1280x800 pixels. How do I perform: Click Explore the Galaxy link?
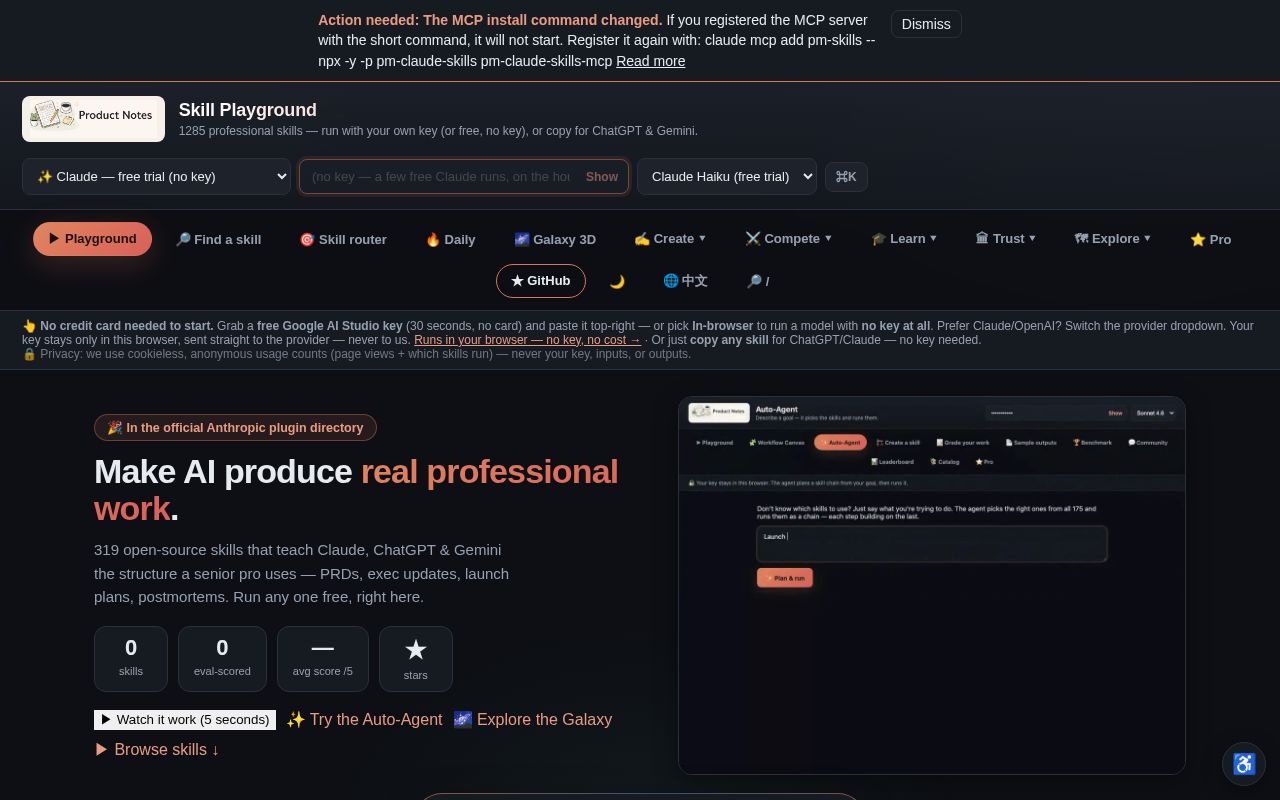[x=533, y=720]
